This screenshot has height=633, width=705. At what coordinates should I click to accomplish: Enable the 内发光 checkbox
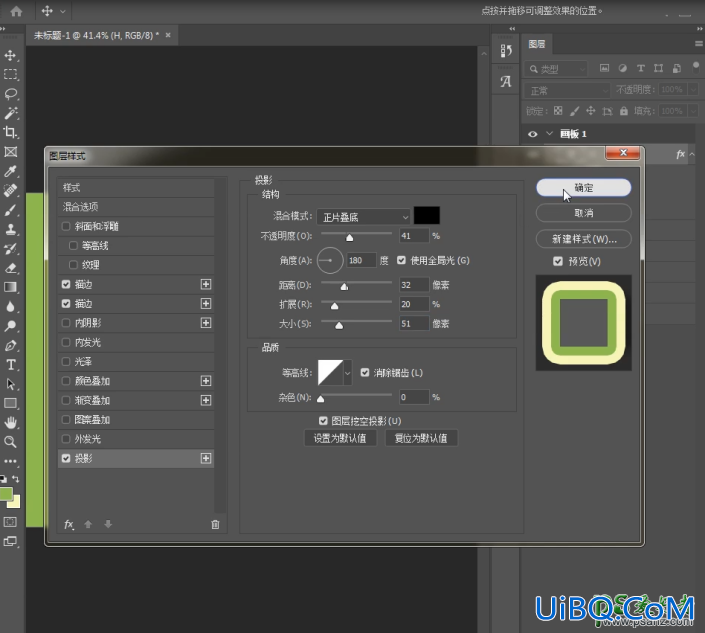pos(66,342)
